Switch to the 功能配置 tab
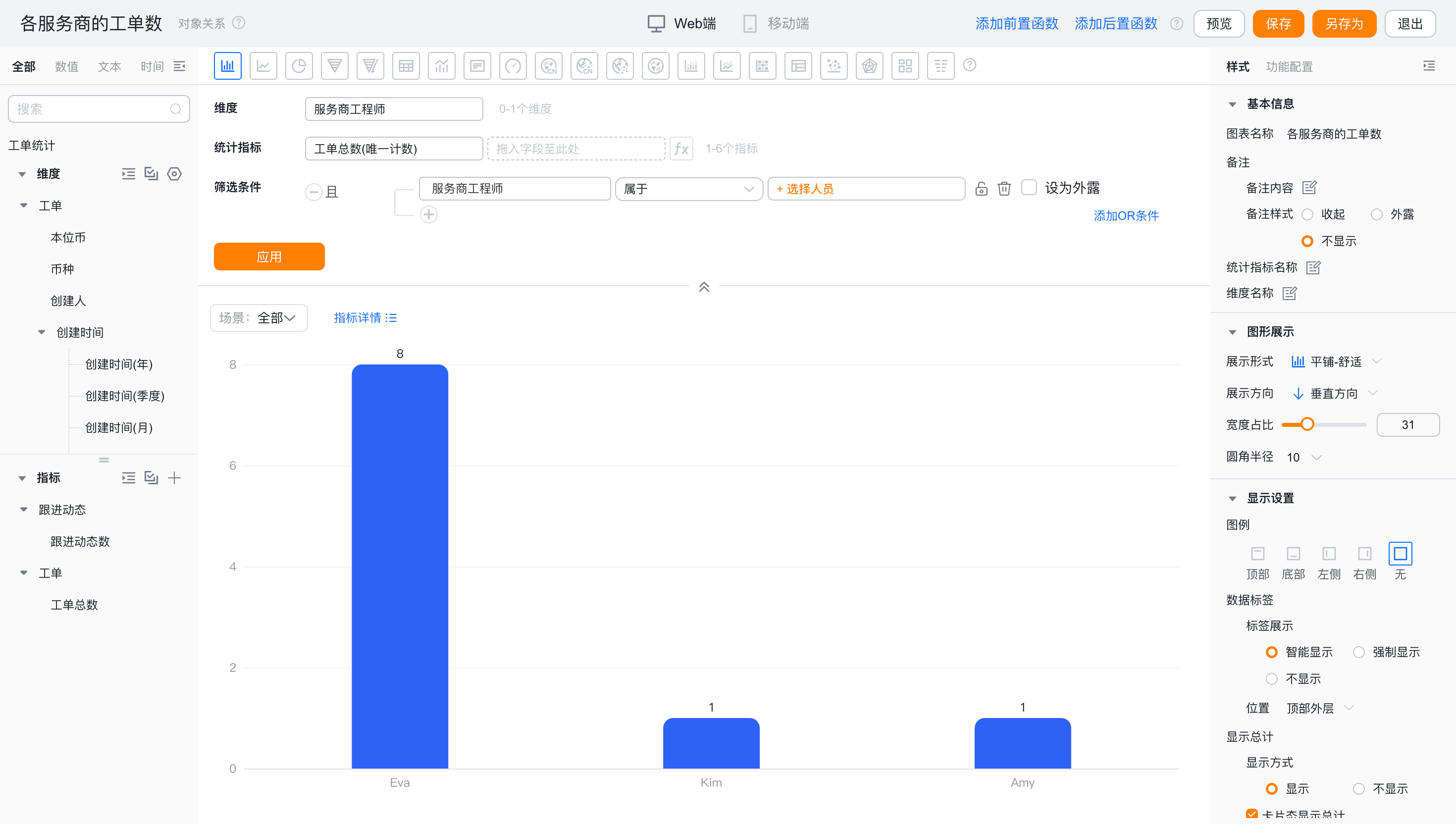1456x824 pixels. (x=1289, y=66)
